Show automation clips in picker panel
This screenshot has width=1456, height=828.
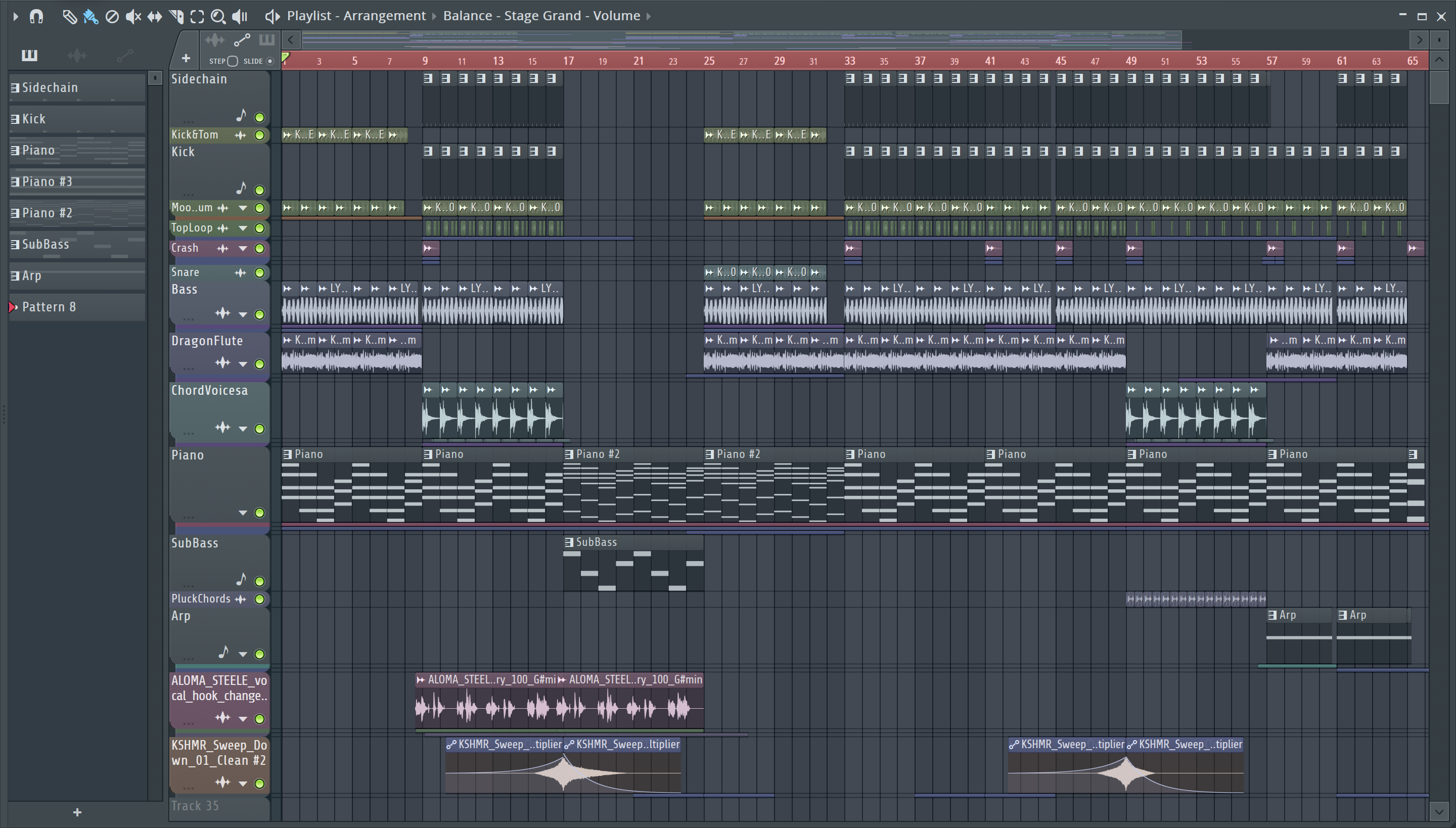pos(124,55)
